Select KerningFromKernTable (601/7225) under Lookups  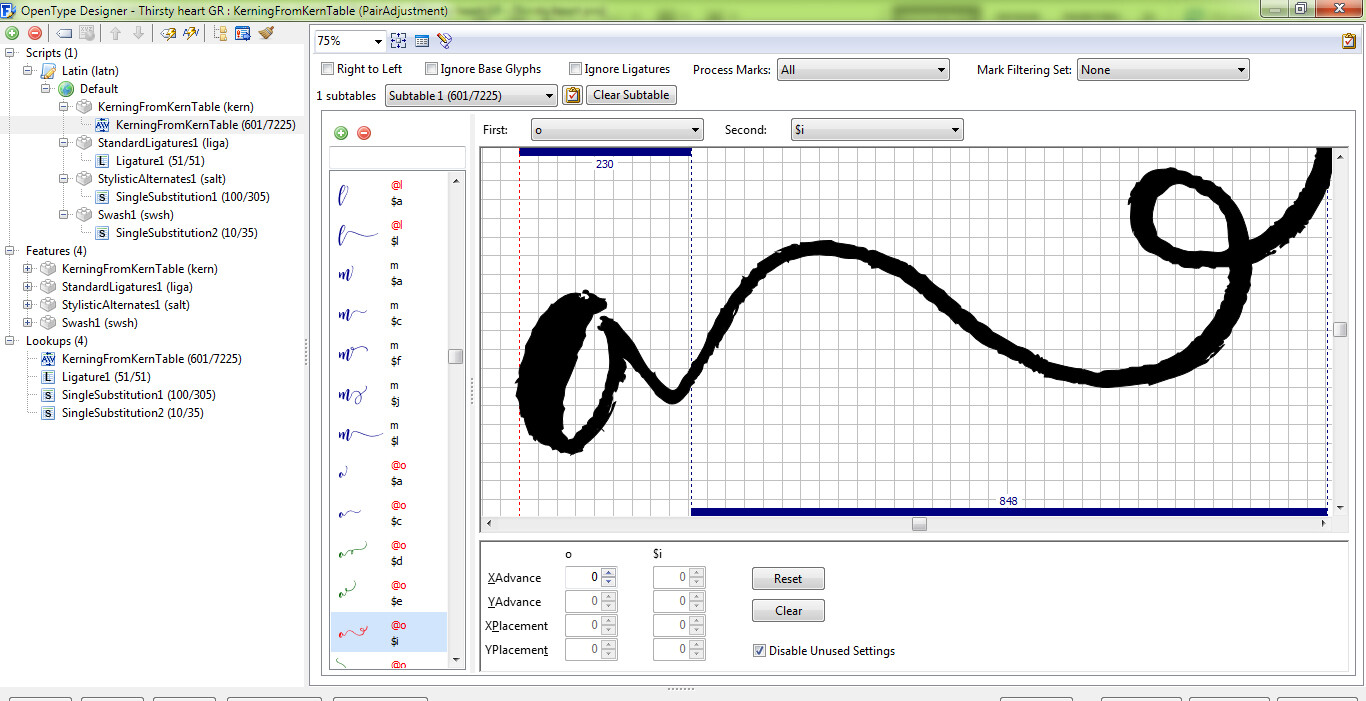pyautogui.click(x=152, y=359)
